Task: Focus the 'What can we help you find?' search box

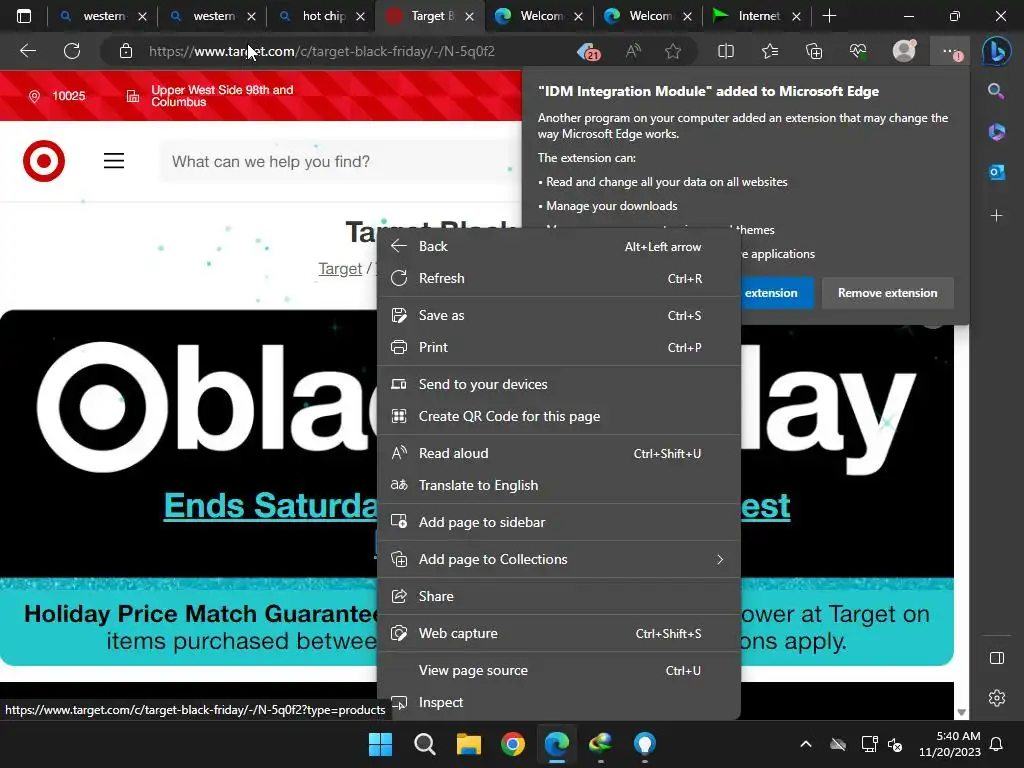Action: tap(340, 161)
